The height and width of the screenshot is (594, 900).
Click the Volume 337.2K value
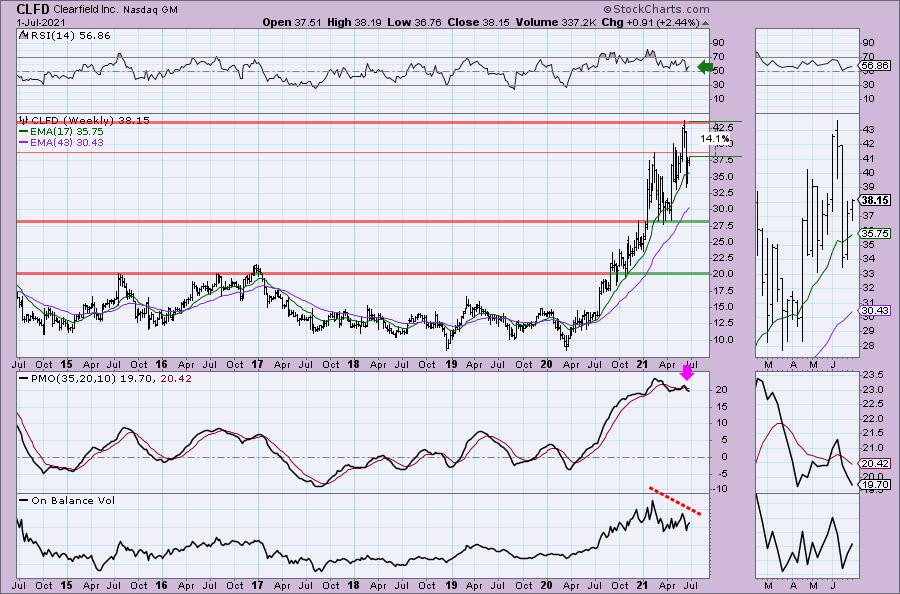click(x=556, y=22)
